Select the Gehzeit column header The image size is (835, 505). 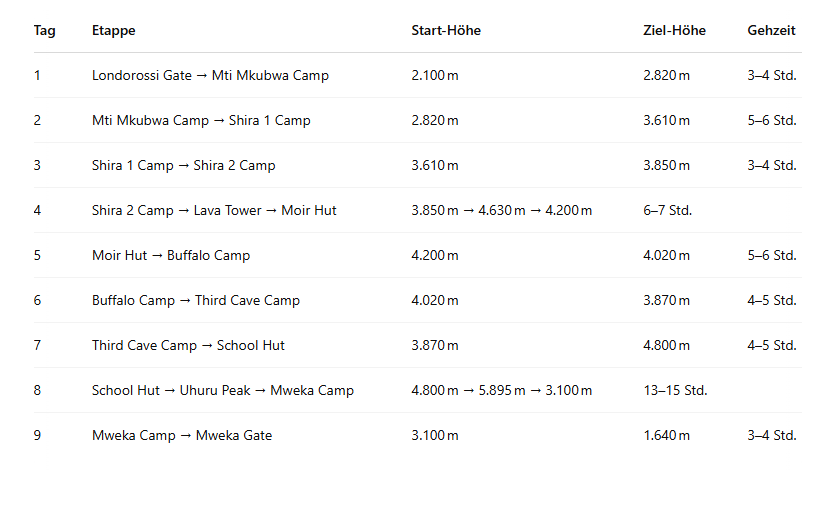pos(771,31)
